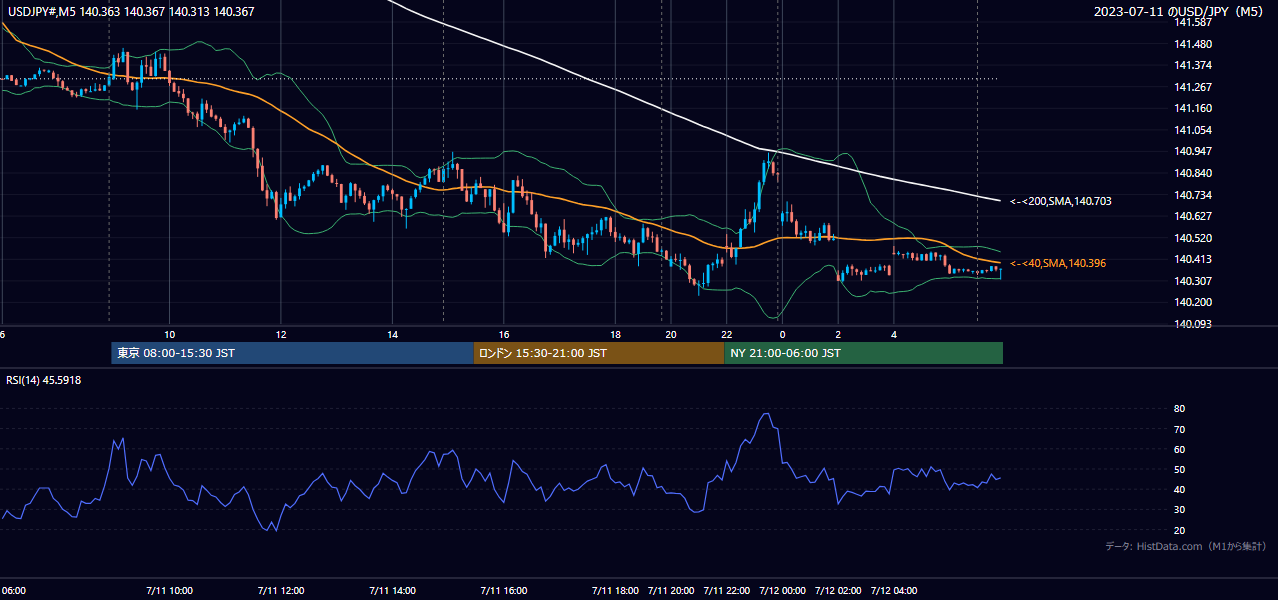Click the 141.267 price axis label

[x=1195, y=87]
